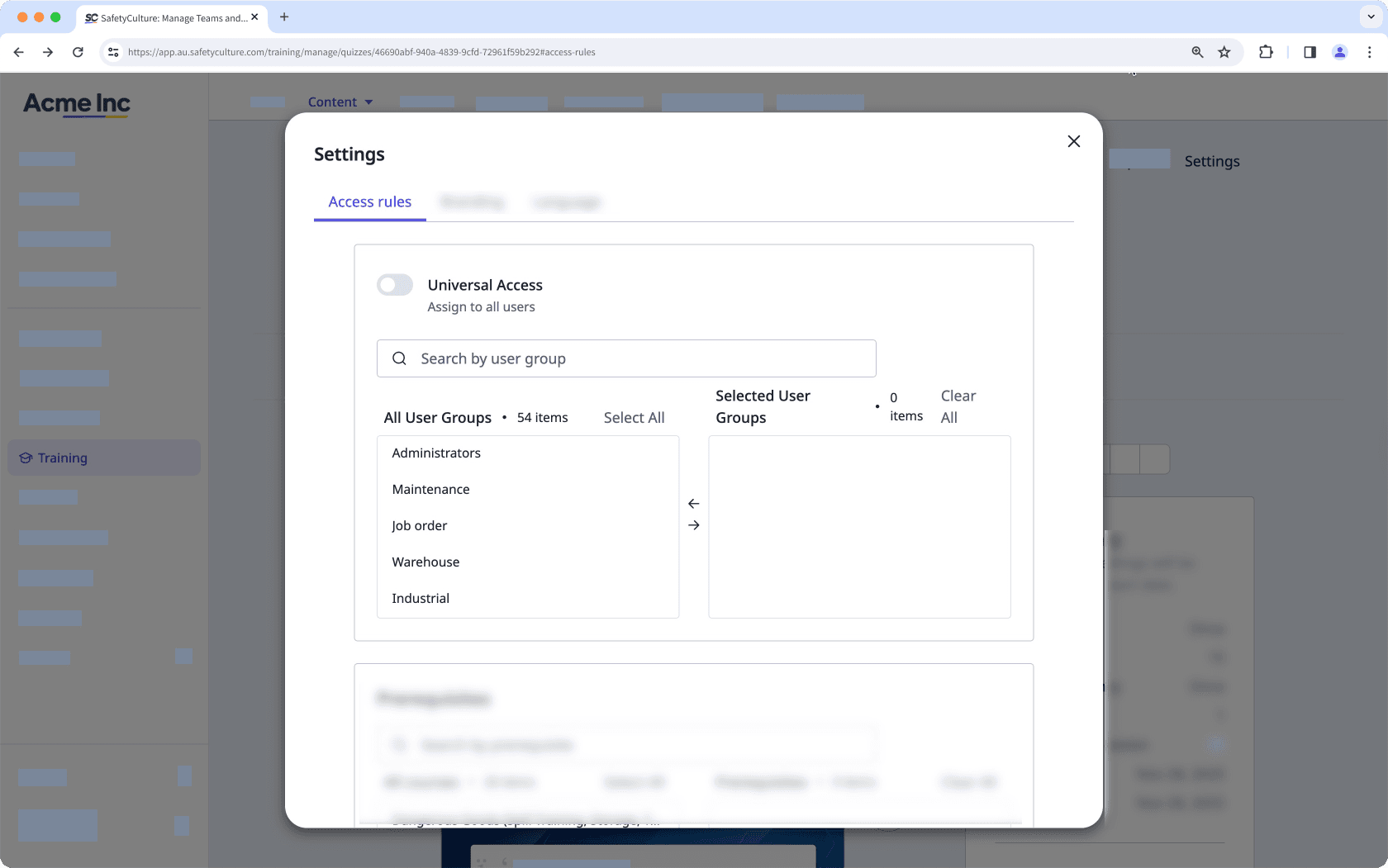The width and height of the screenshot is (1388, 868).
Task: Click the browser profile avatar icon
Action: [x=1339, y=51]
